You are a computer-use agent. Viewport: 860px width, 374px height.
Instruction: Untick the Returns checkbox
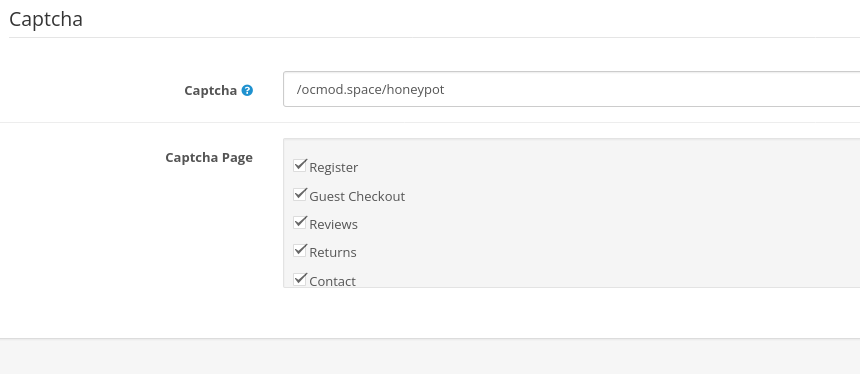click(299, 250)
